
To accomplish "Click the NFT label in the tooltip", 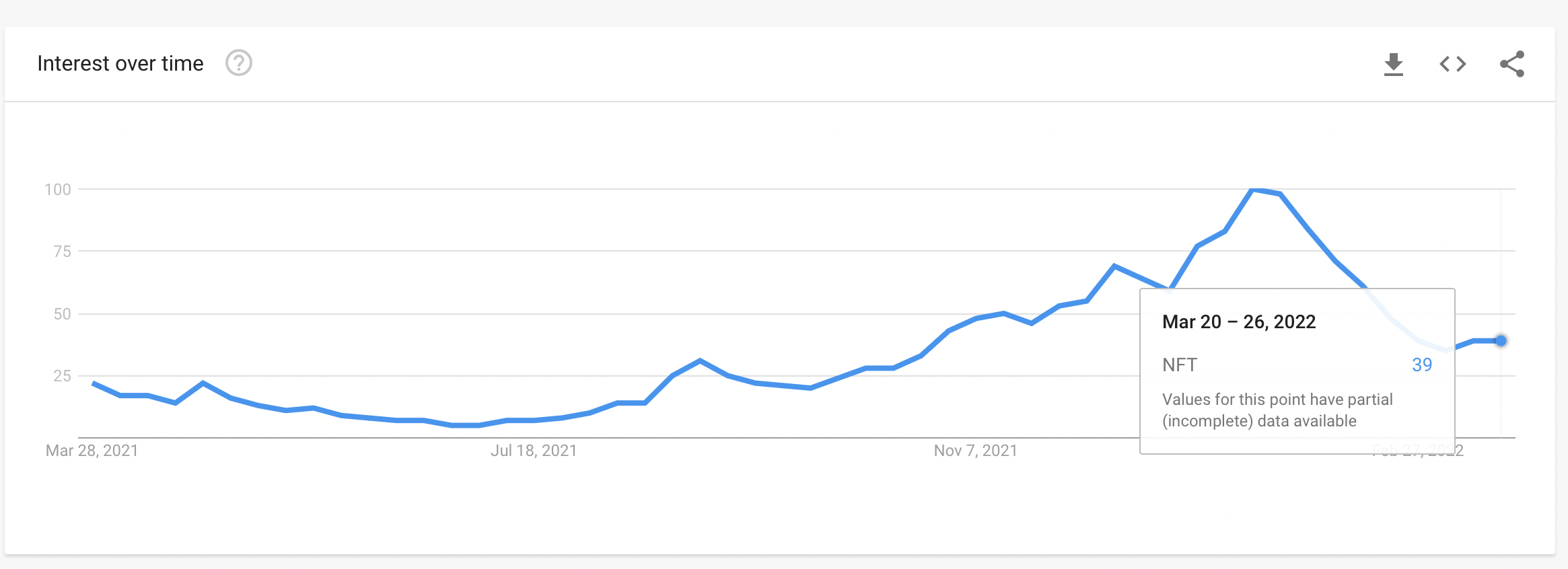I will point(1179,365).
